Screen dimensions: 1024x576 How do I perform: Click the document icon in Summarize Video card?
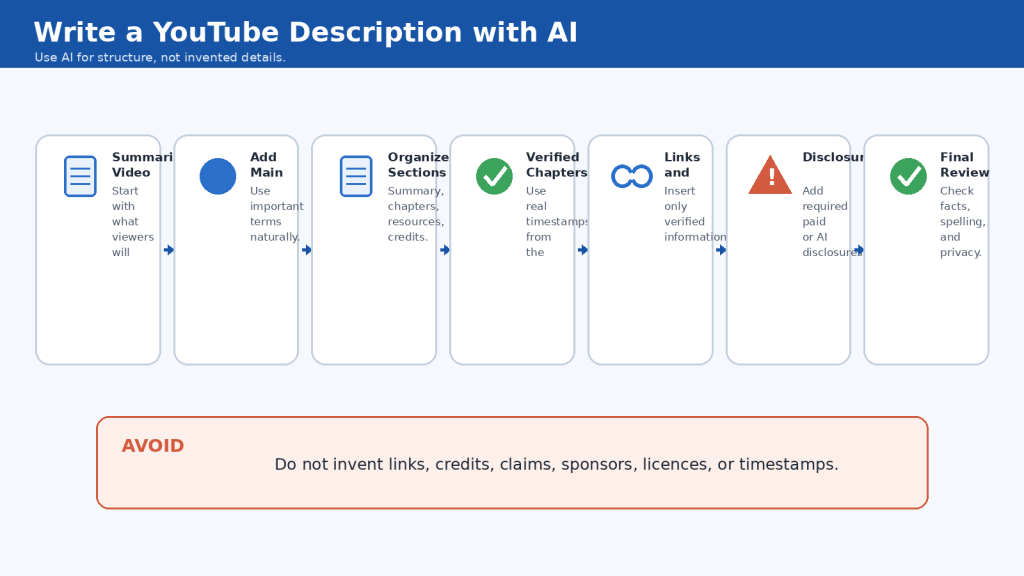(80, 176)
